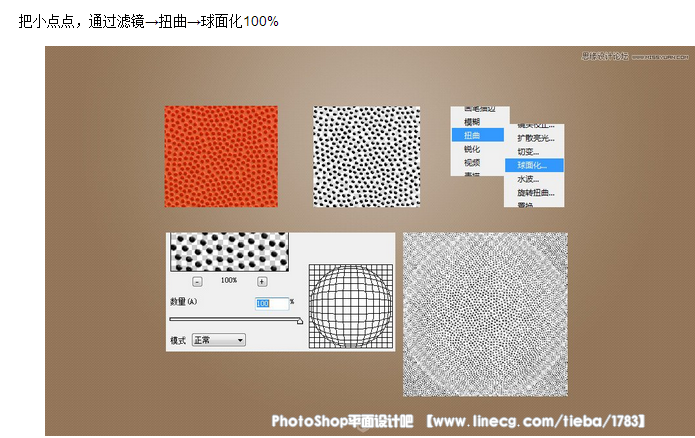Click the 数量 amount slider handle
695x438 pixels.
[x=300, y=321]
